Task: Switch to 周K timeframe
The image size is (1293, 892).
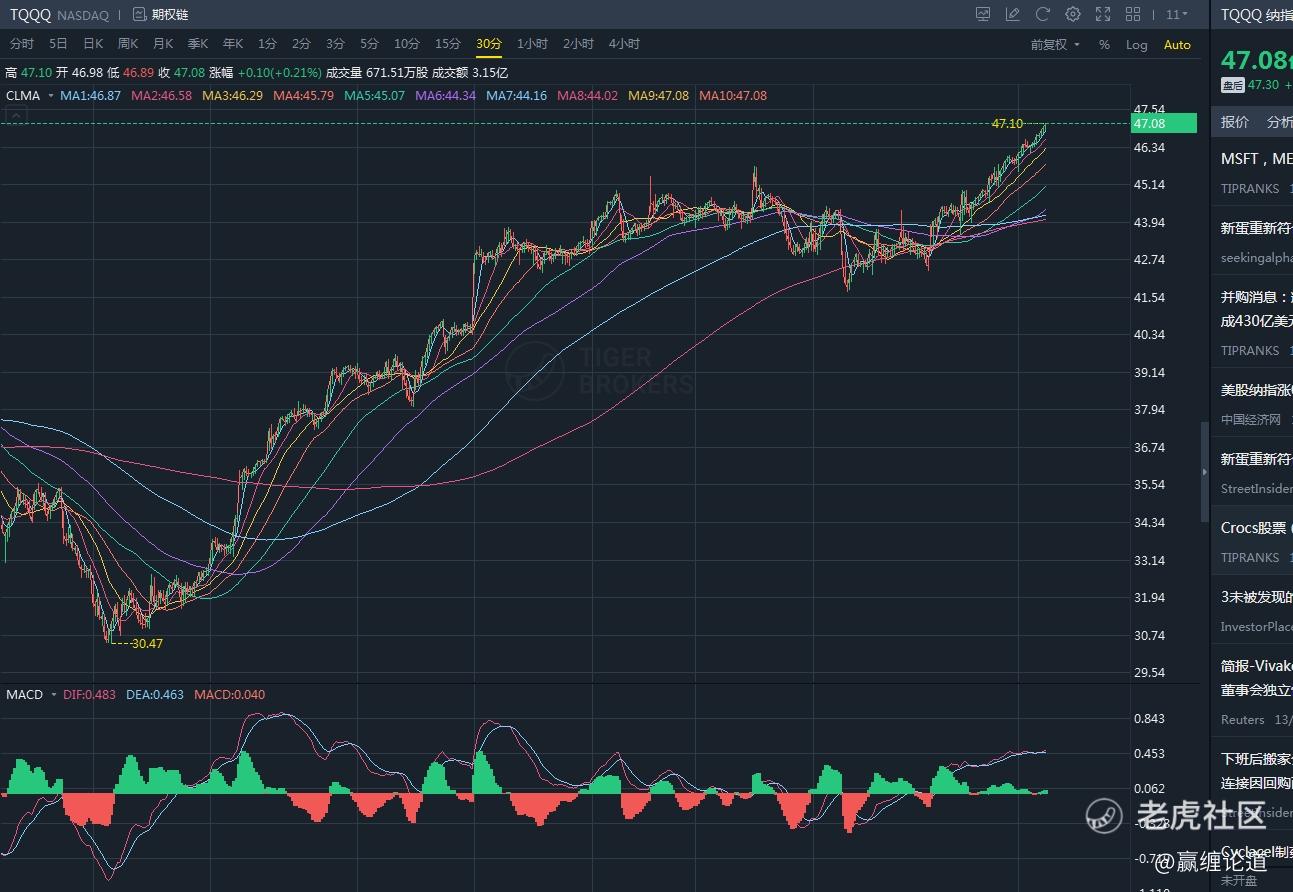Action: (x=128, y=44)
